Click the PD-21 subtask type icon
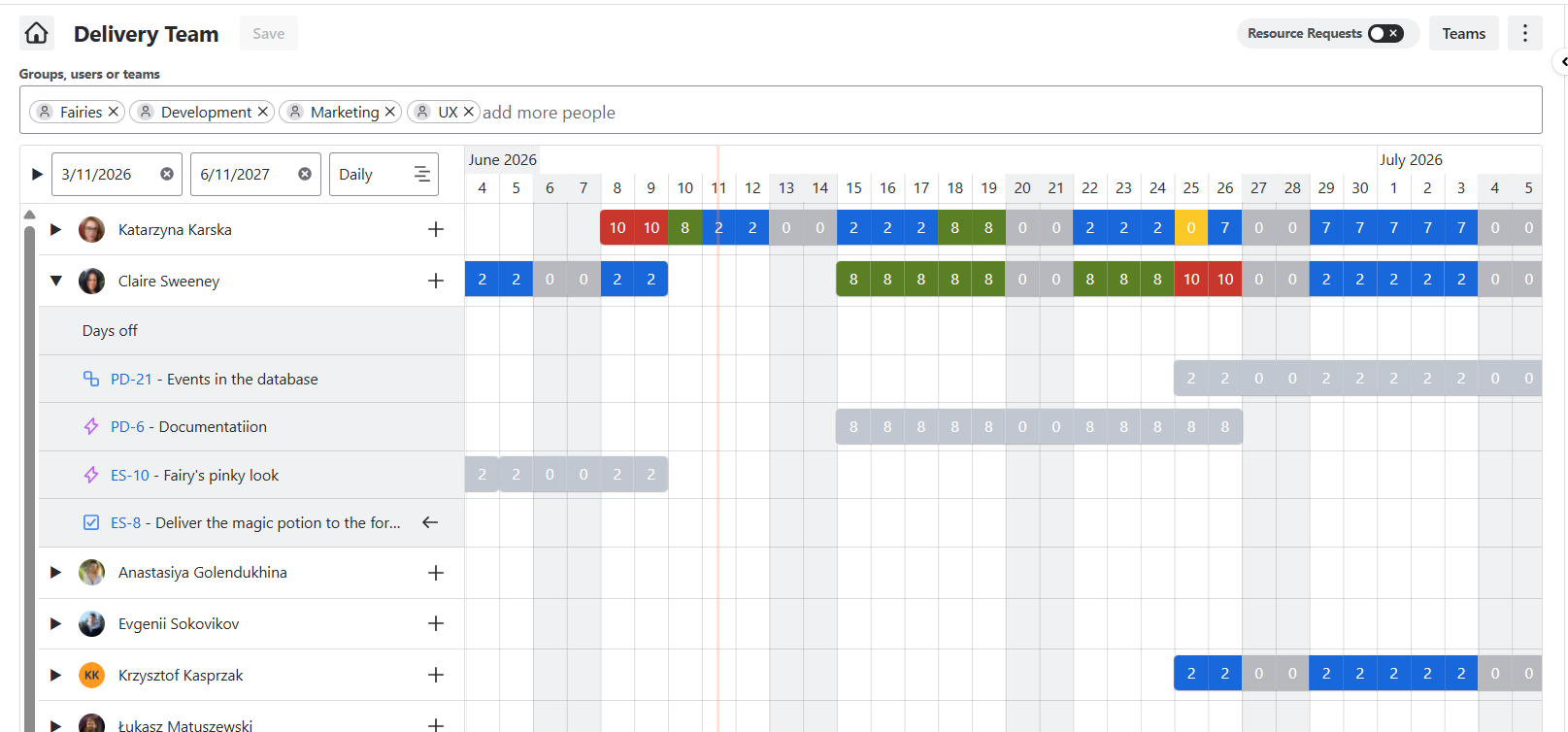The height and width of the screenshot is (732, 1568). [91, 379]
